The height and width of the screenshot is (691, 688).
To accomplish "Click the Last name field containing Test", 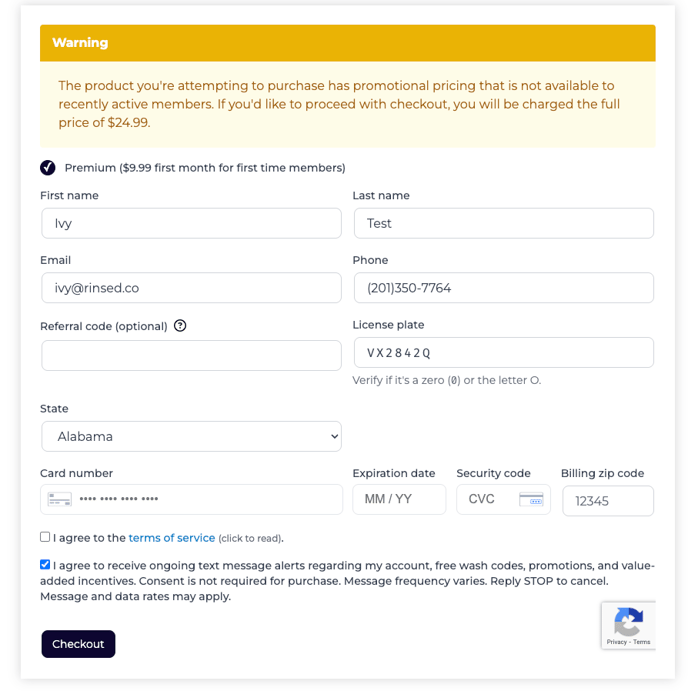I will pyautogui.click(x=503, y=223).
